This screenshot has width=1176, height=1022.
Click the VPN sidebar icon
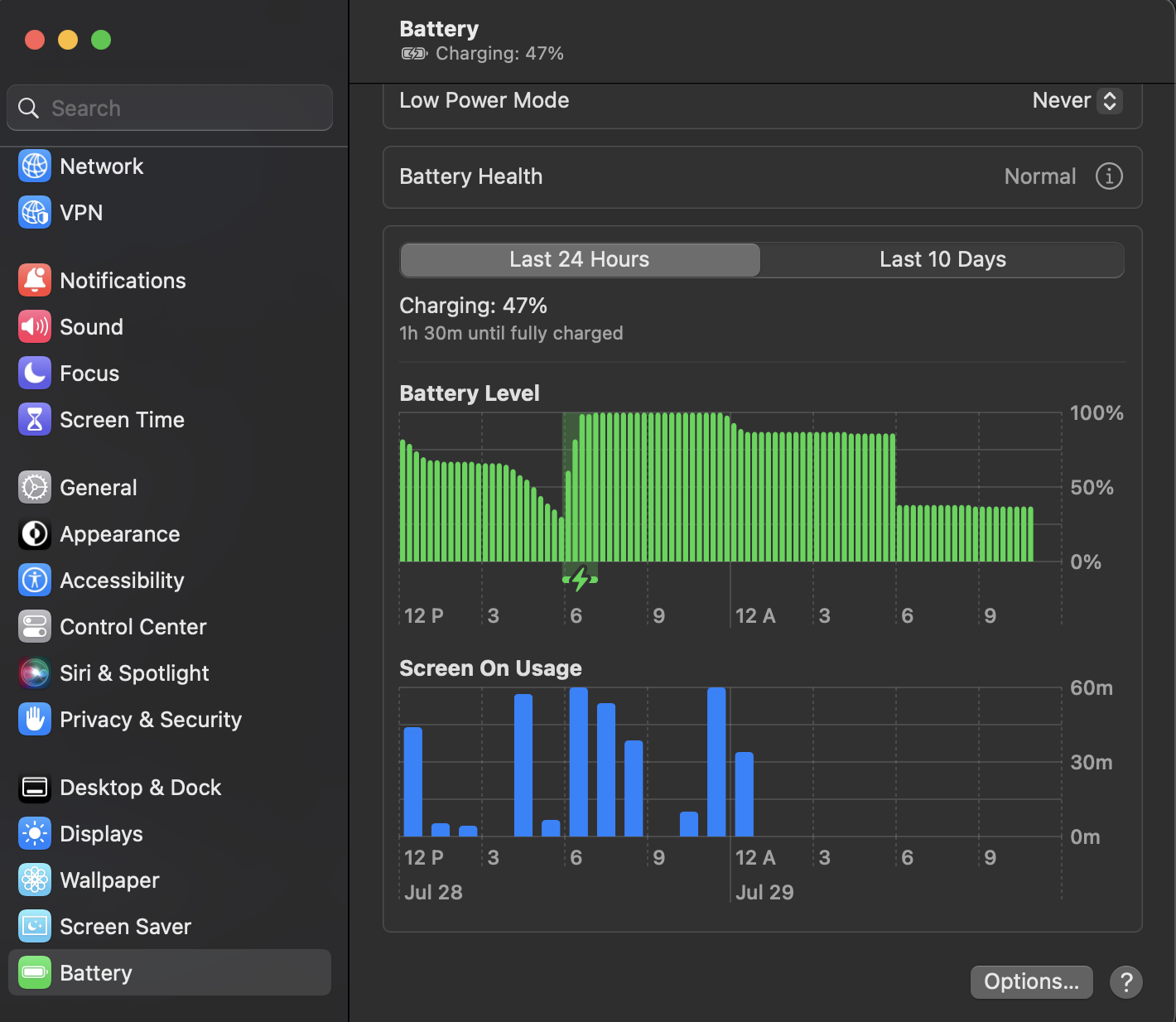[x=35, y=213]
